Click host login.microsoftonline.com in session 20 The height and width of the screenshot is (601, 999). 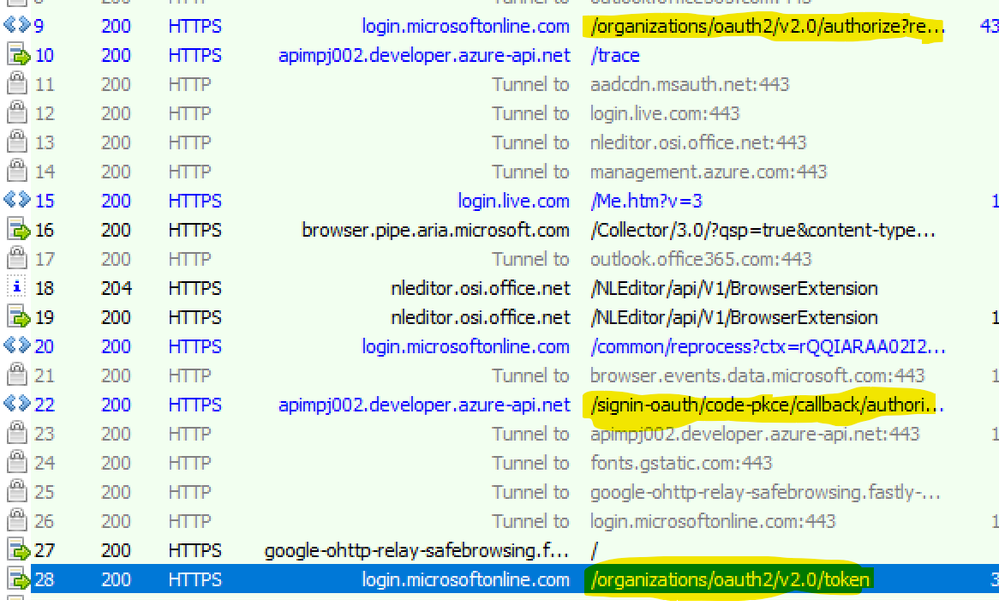pyautogui.click(x=466, y=347)
